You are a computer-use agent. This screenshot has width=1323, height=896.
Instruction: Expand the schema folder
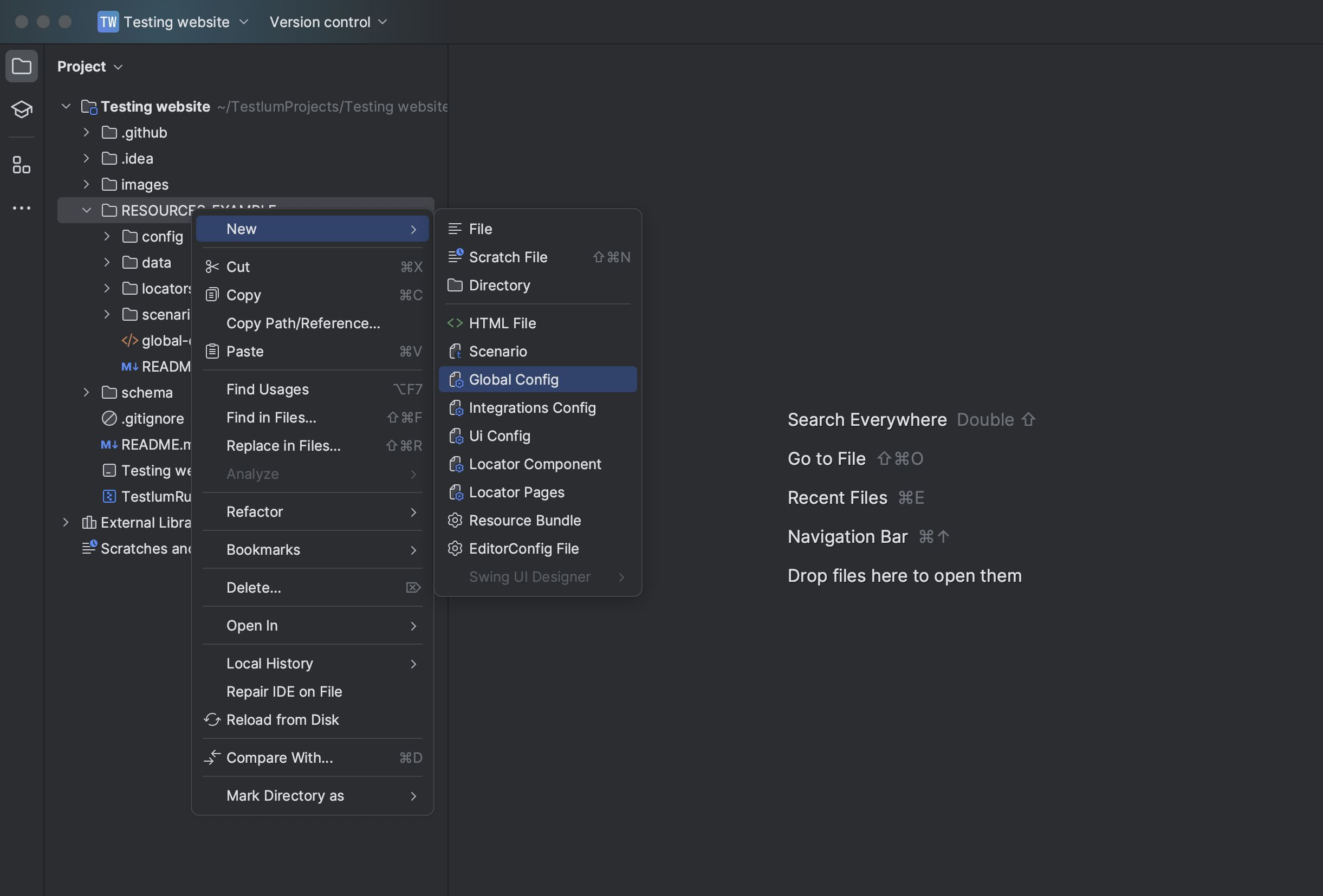coord(87,392)
